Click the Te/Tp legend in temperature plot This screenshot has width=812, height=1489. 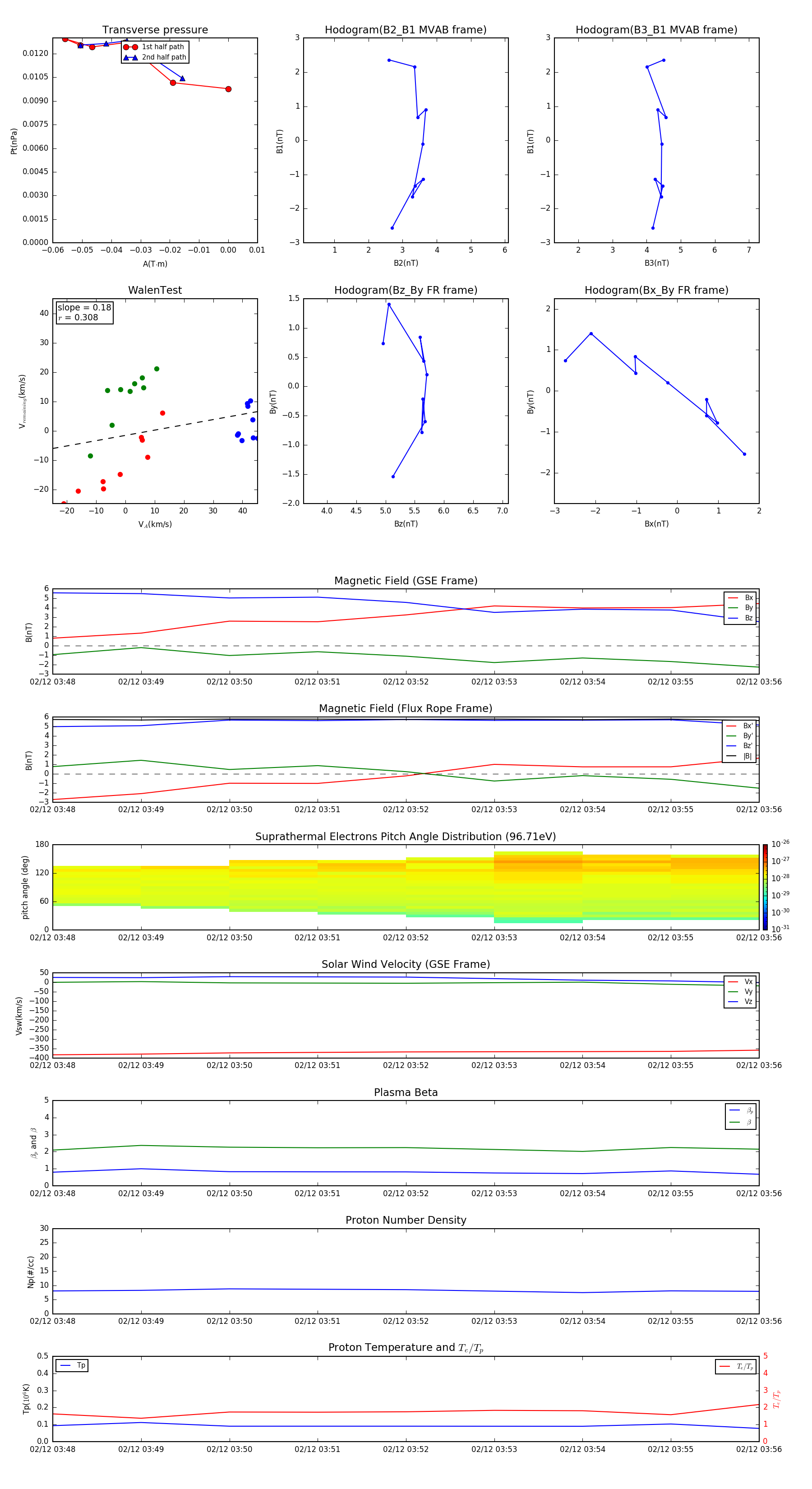[736, 1366]
